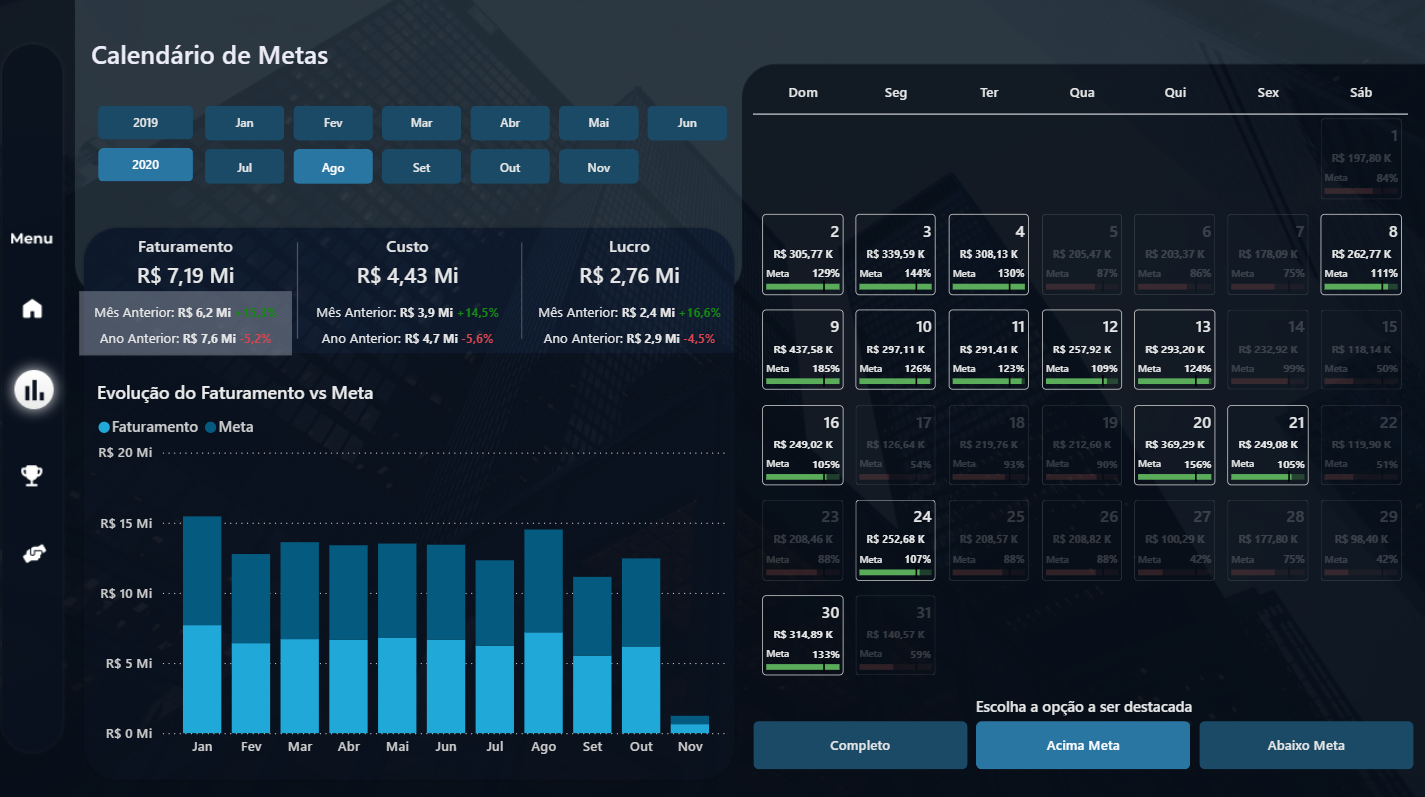Click dimmed calendar day 27 card

tap(1175, 540)
